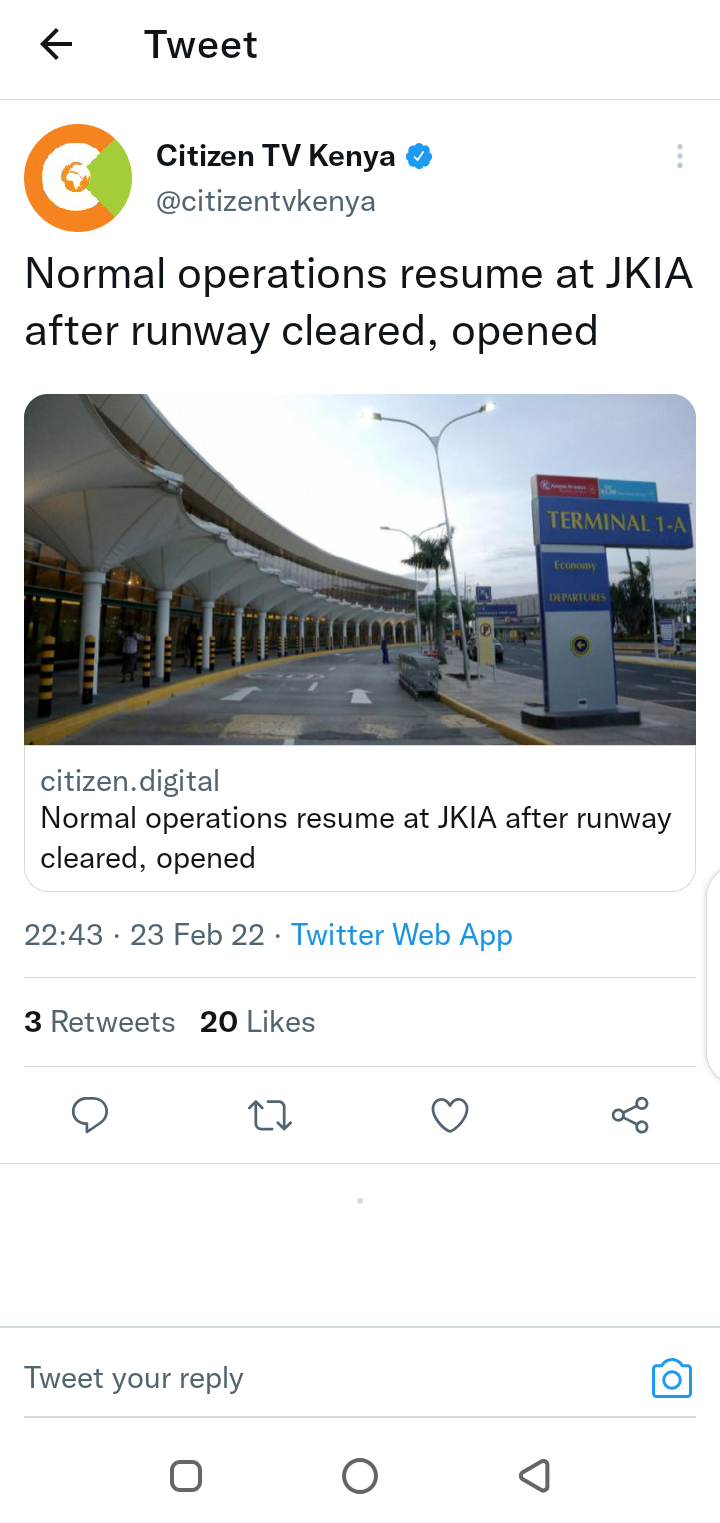Share the tweet via share icon

click(x=630, y=1115)
